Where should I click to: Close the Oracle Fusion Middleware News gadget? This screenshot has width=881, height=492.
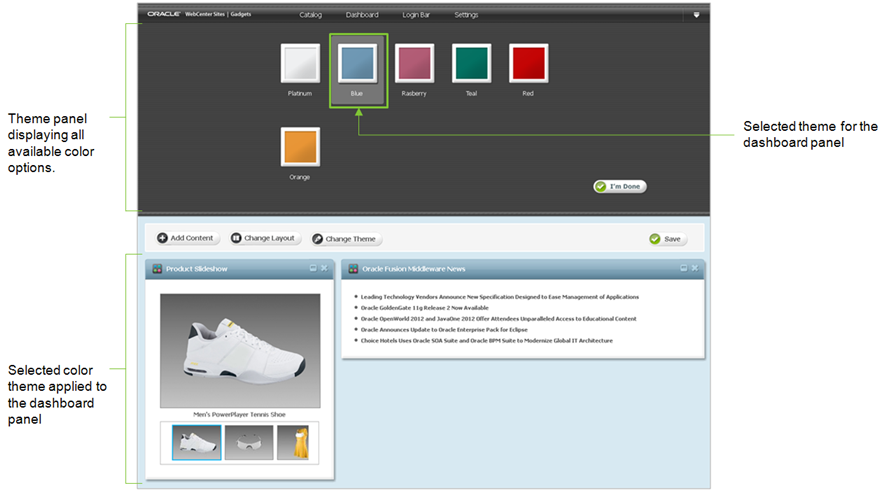pos(695,268)
